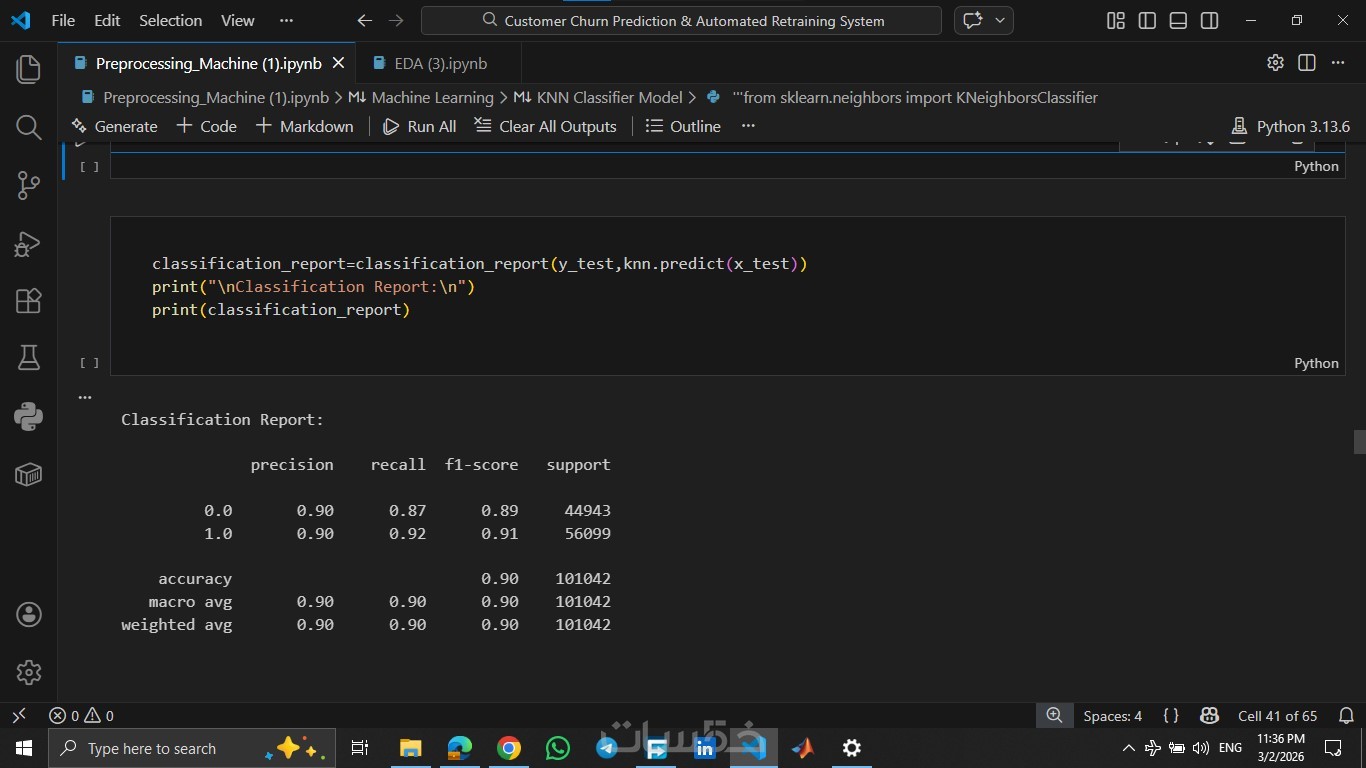Toggle the primary side bar layout button

click(x=1147, y=21)
